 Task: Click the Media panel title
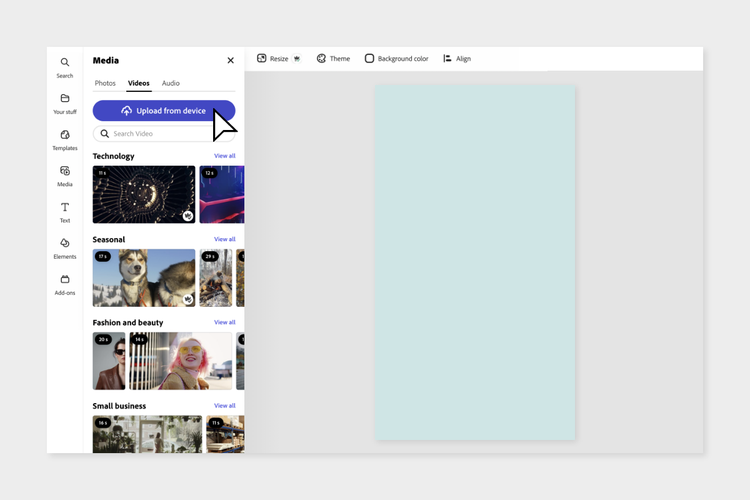click(106, 60)
